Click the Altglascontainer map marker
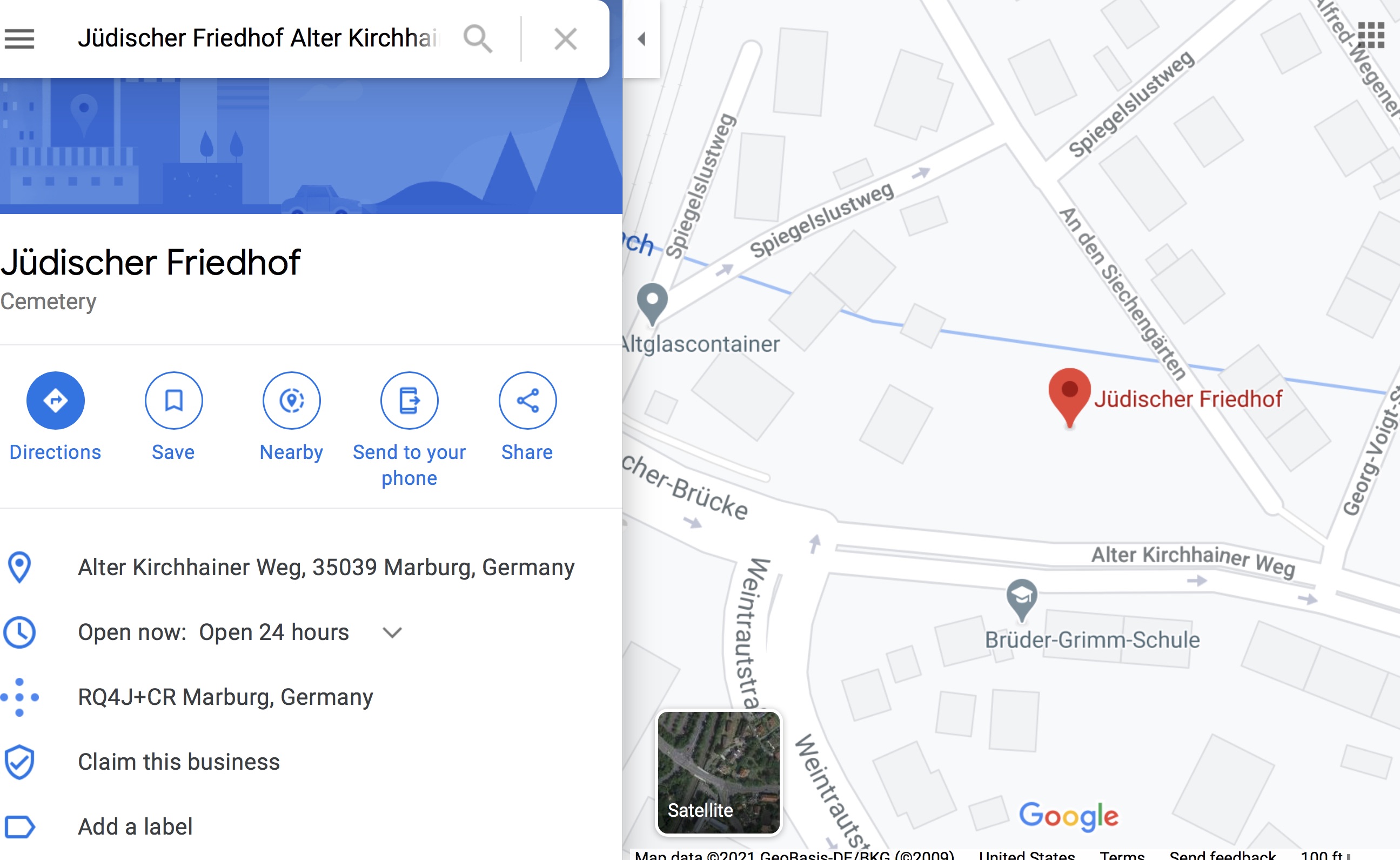 652,304
